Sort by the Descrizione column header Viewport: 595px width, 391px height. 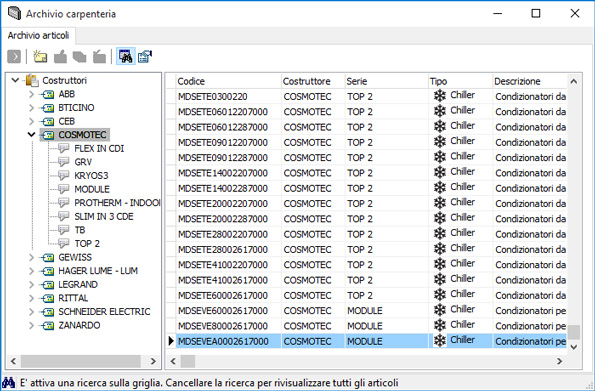click(529, 81)
